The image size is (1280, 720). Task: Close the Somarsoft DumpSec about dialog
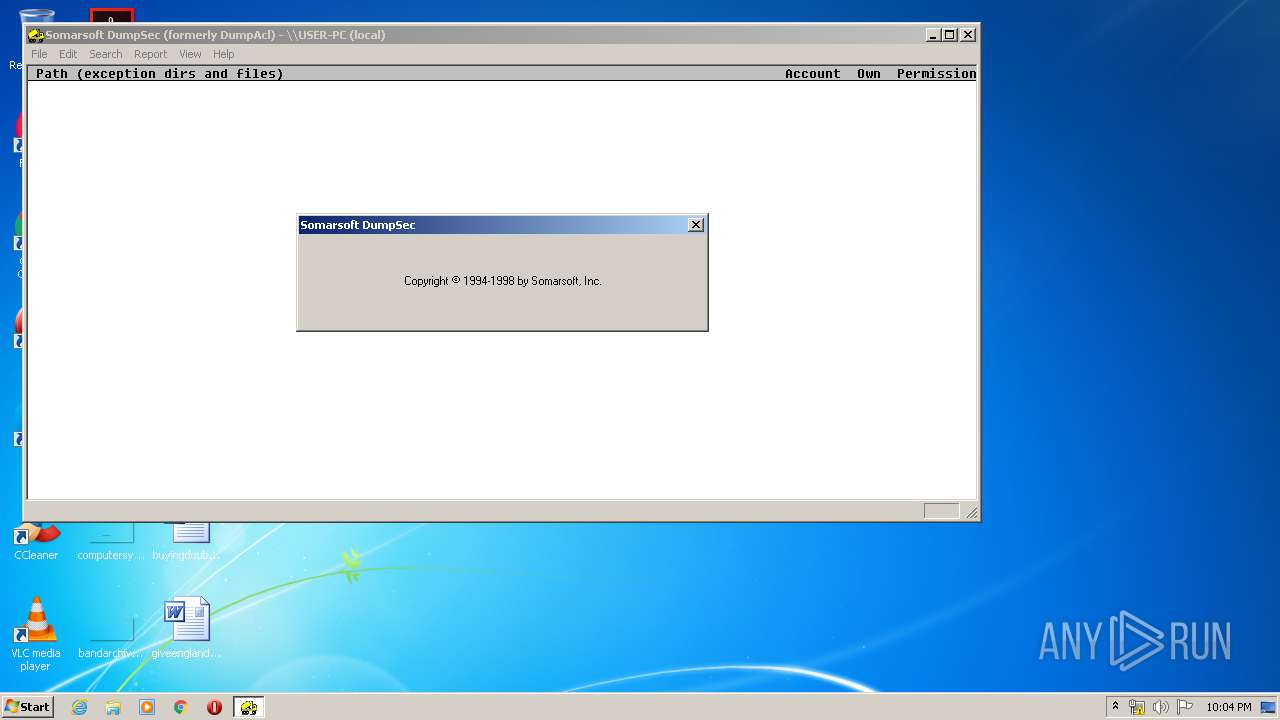point(696,225)
